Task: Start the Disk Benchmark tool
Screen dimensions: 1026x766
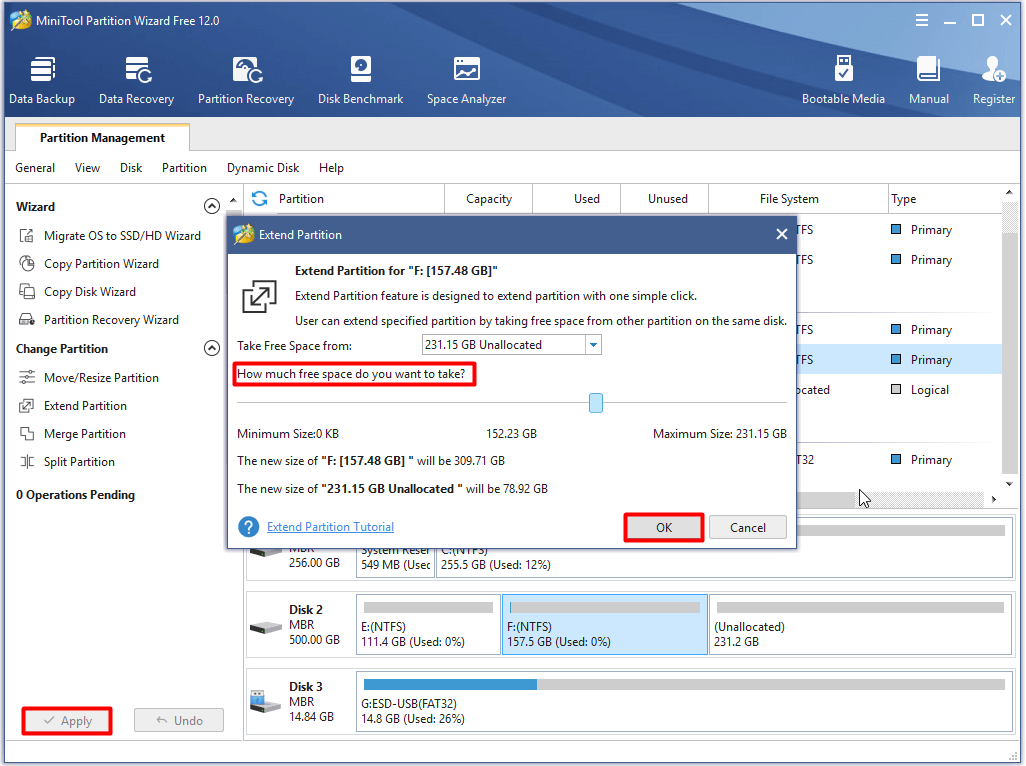Action: tap(361, 80)
